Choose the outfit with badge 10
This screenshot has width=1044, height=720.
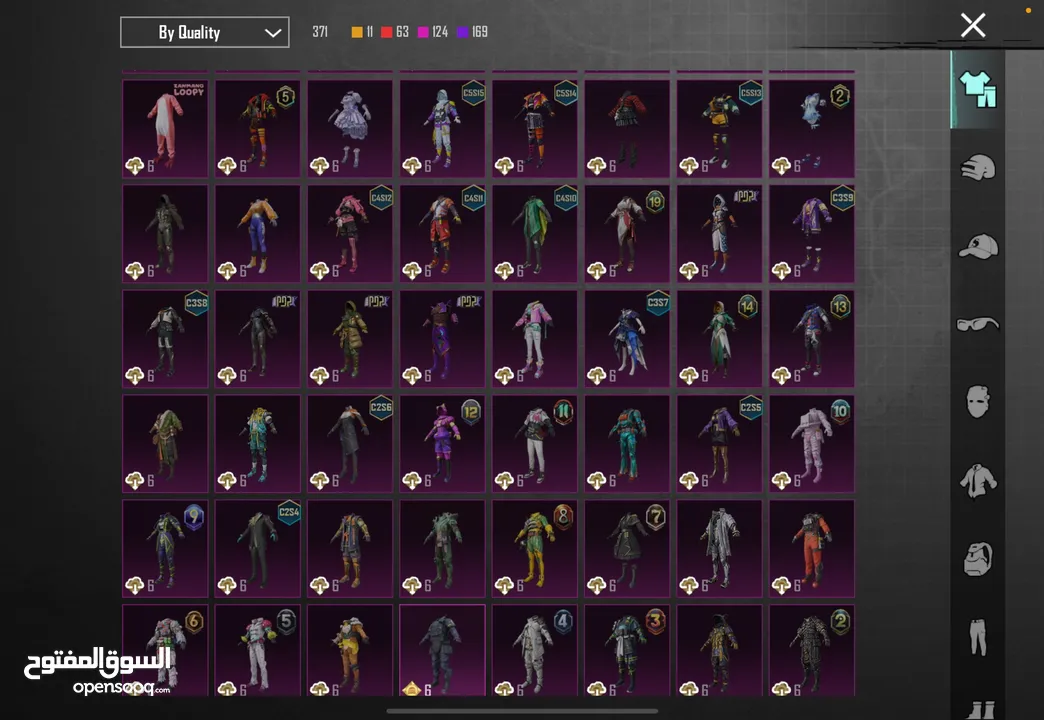pos(812,444)
